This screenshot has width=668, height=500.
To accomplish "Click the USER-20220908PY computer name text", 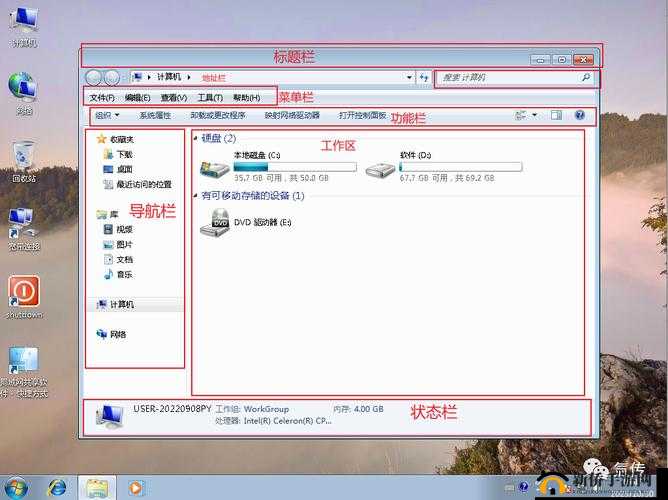I will pos(172,409).
